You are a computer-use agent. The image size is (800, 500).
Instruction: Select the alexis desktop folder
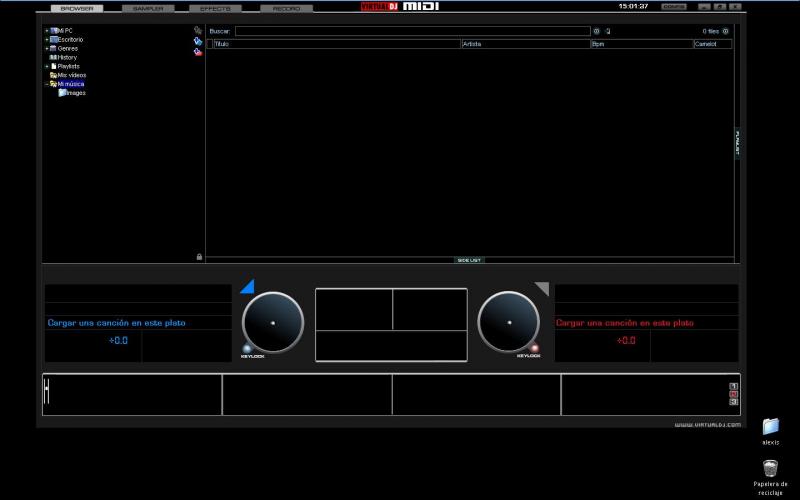click(770, 427)
